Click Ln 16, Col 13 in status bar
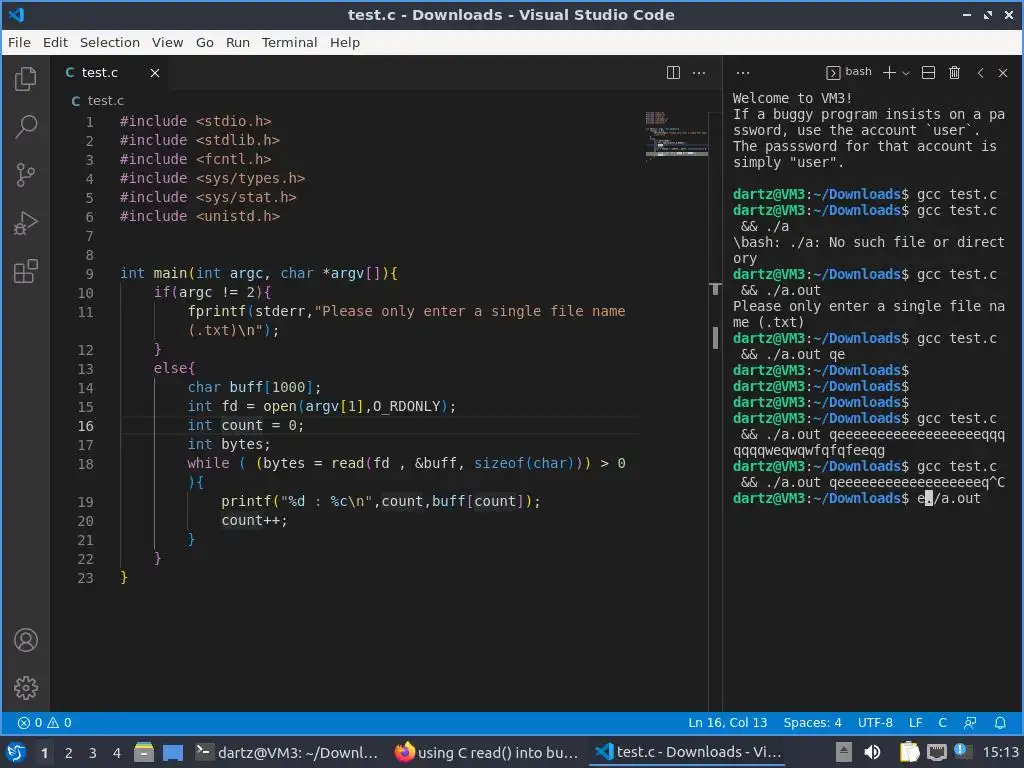Viewport: 1024px width, 768px height. click(728, 722)
